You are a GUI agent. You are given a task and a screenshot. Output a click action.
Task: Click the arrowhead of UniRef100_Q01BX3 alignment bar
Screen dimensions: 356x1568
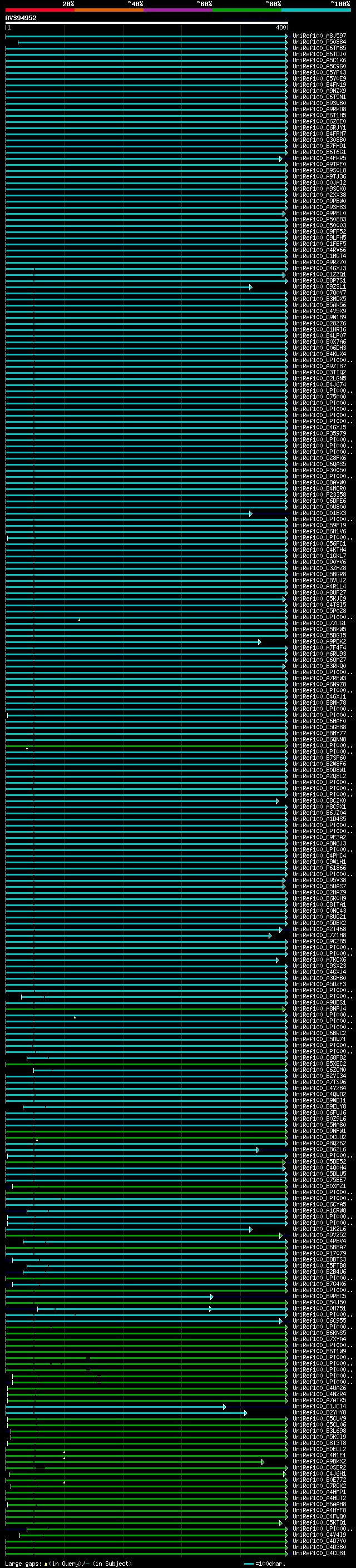click(x=250, y=514)
